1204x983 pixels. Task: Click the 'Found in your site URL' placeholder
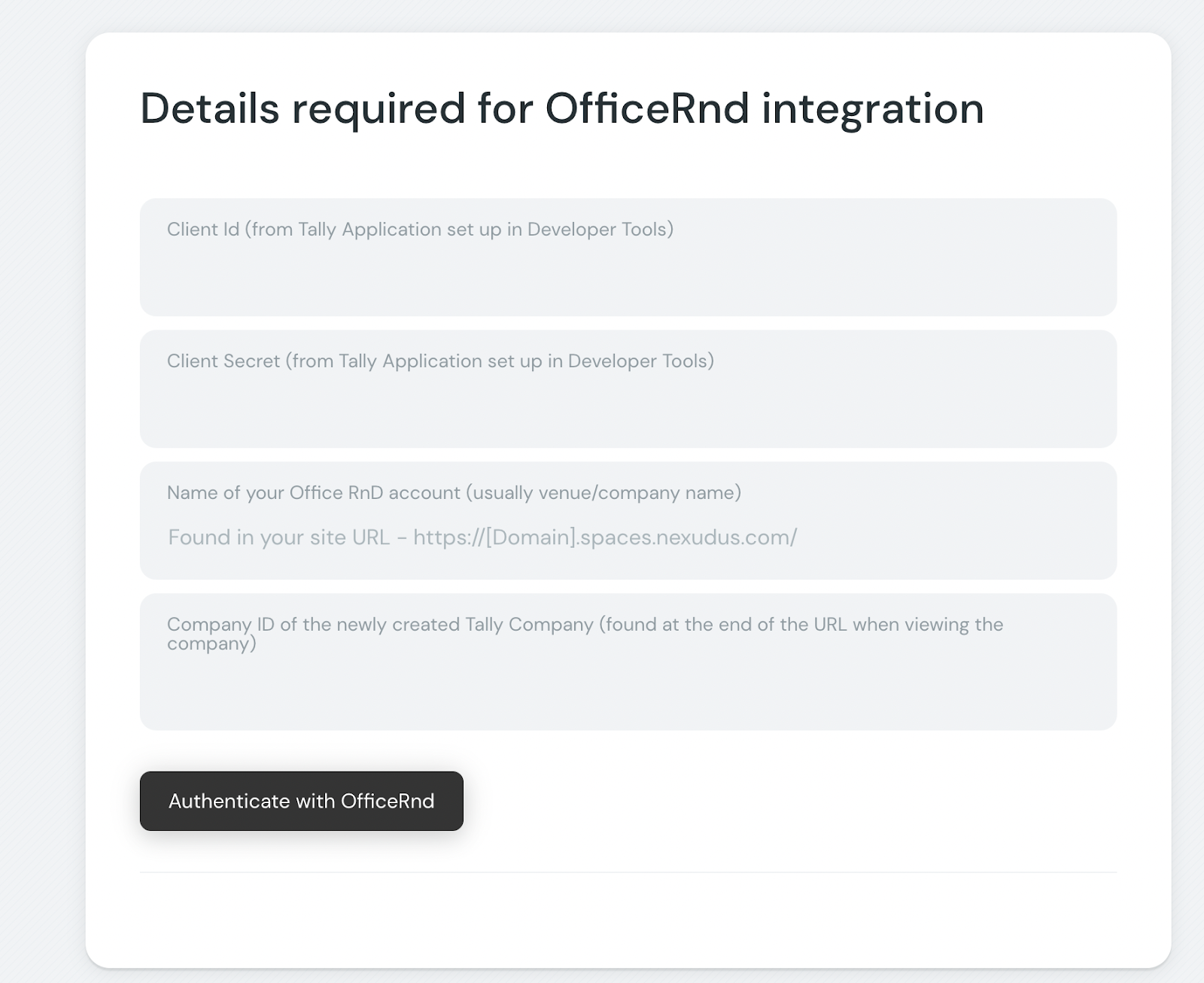(278, 537)
